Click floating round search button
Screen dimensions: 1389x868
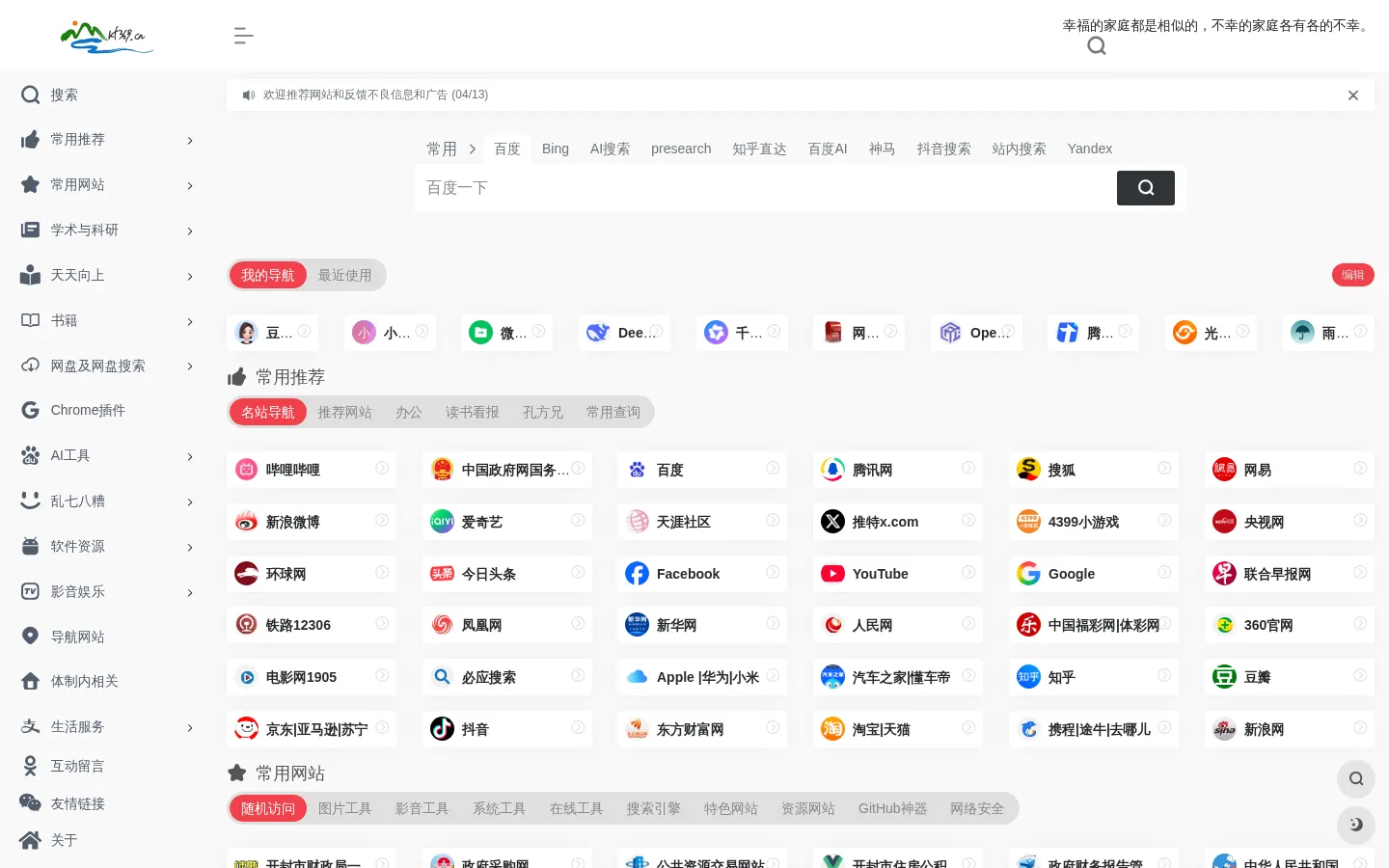pyautogui.click(x=1356, y=778)
